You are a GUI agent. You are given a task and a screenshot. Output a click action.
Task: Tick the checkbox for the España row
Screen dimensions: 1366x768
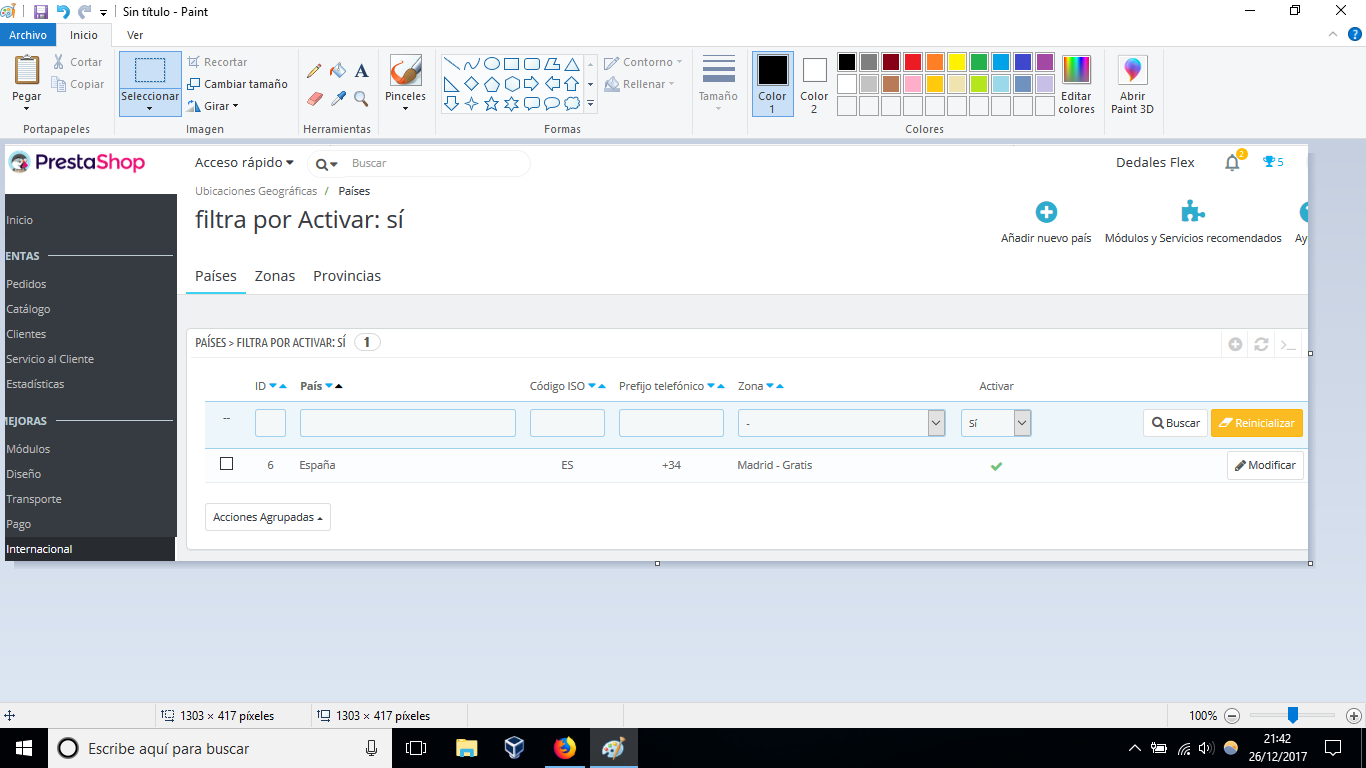pyautogui.click(x=226, y=464)
